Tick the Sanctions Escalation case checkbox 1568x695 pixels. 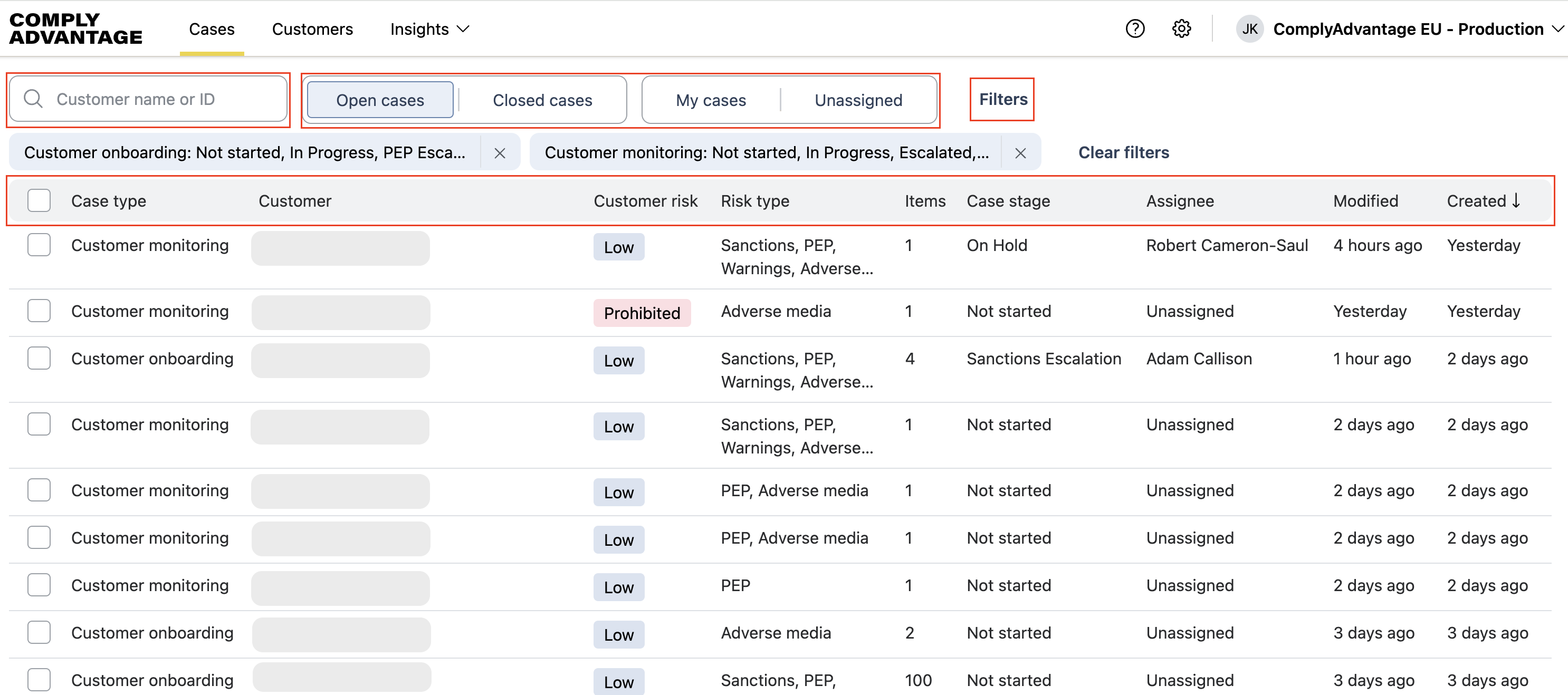pyautogui.click(x=39, y=359)
